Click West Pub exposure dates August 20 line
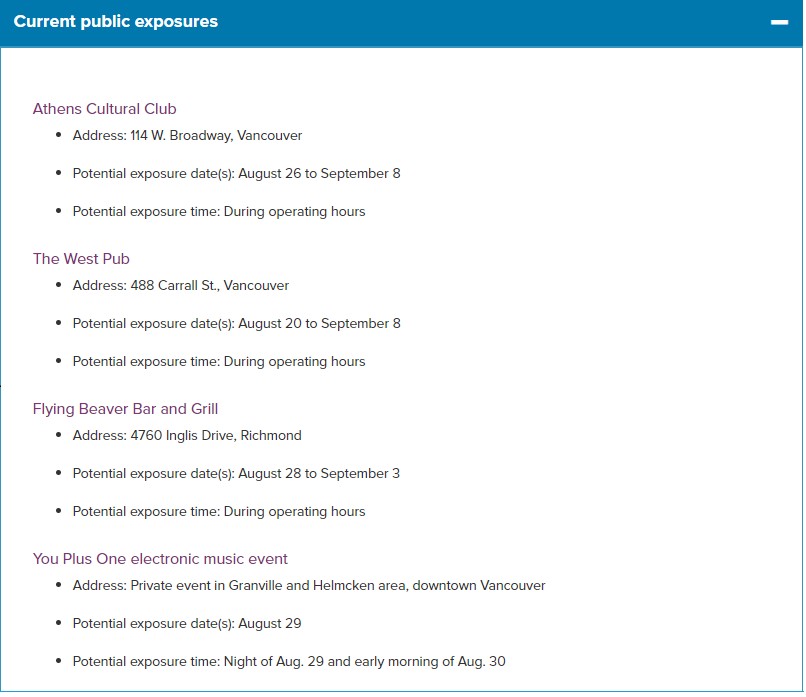This screenshot has height=697, width=806. tap(236, 324)
